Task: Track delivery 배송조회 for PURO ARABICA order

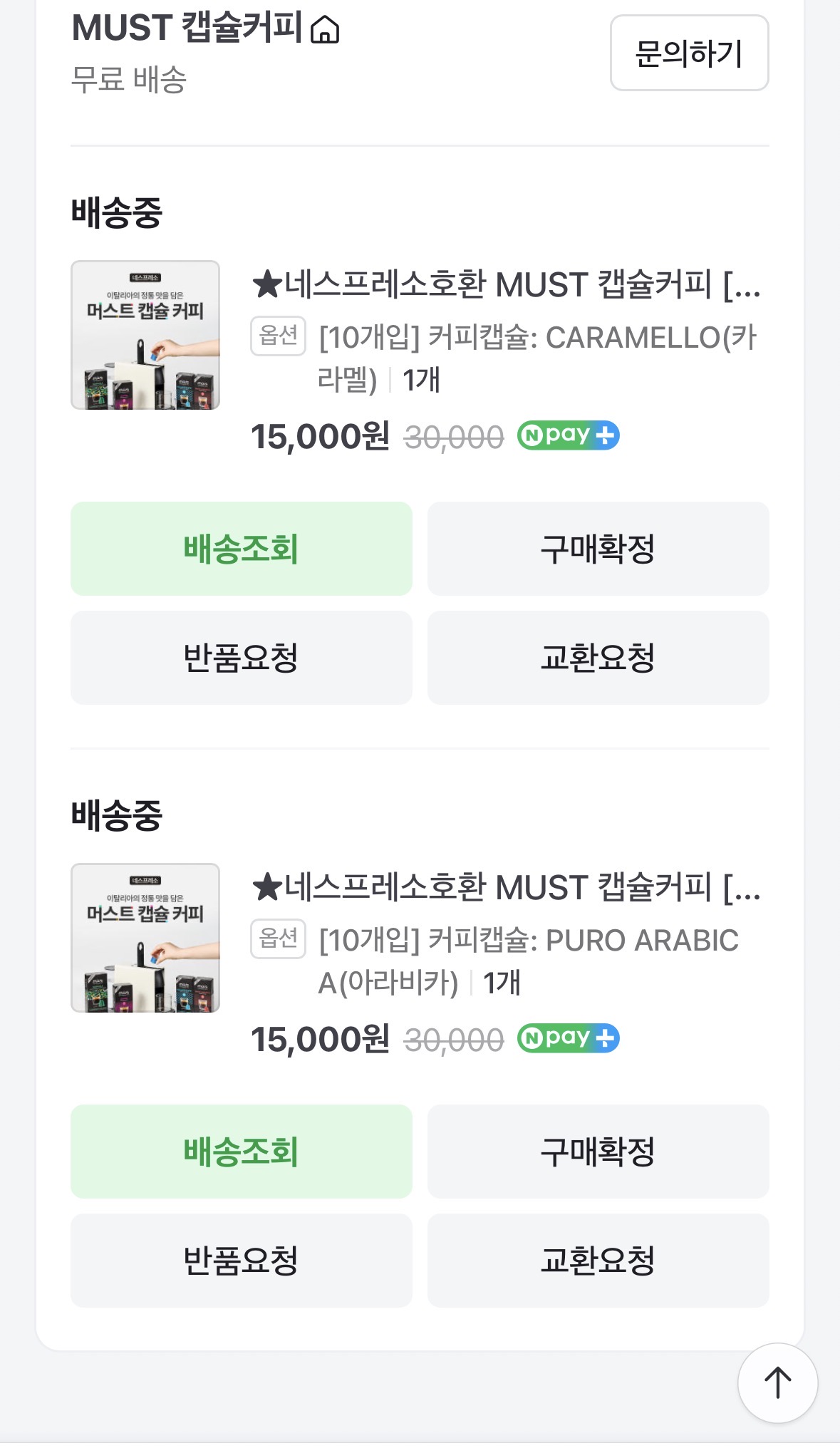Action: pyautogui.click(x=242, y=1152)
